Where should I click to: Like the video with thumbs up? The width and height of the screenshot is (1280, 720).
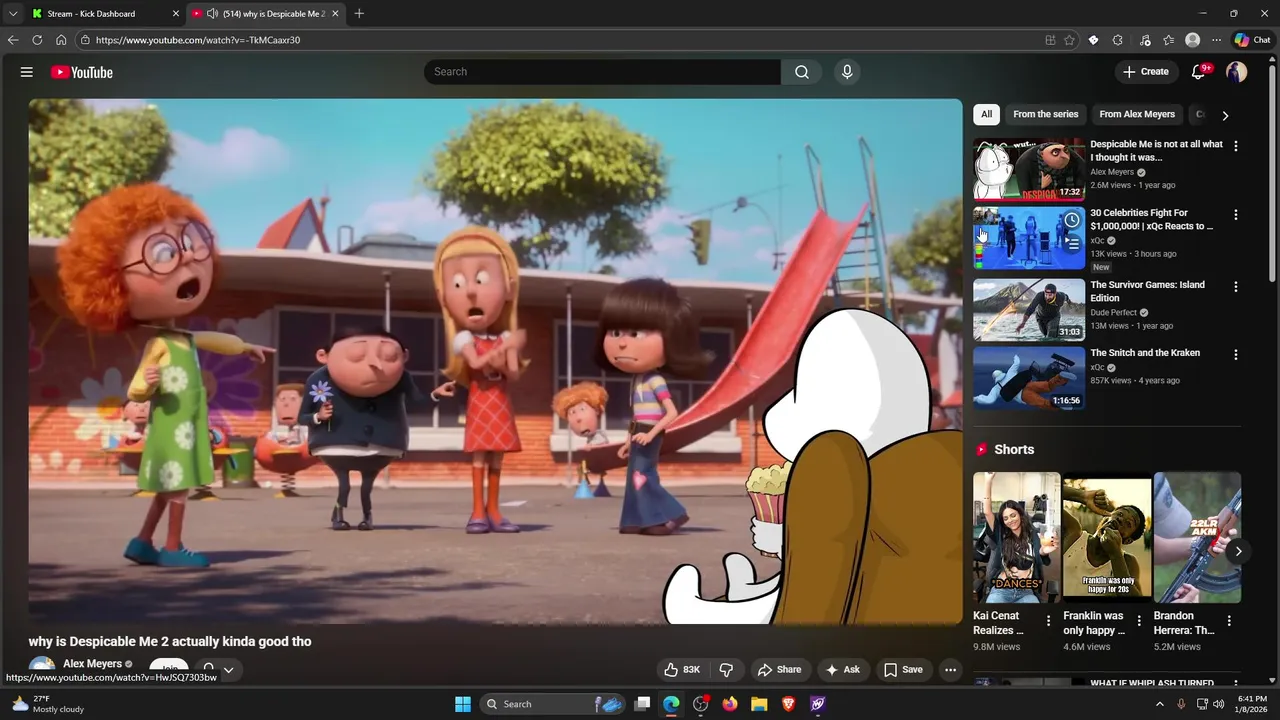click(x=682, y=670)
